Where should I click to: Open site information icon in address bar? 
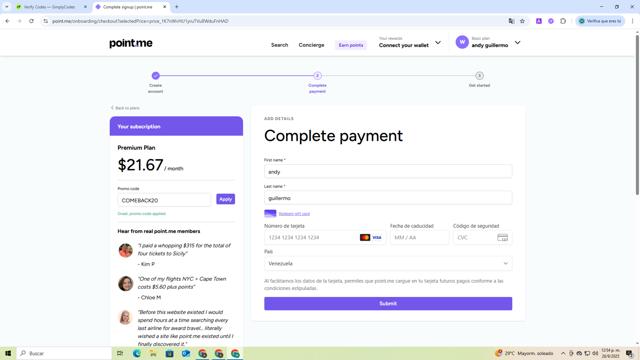[46, 21]
